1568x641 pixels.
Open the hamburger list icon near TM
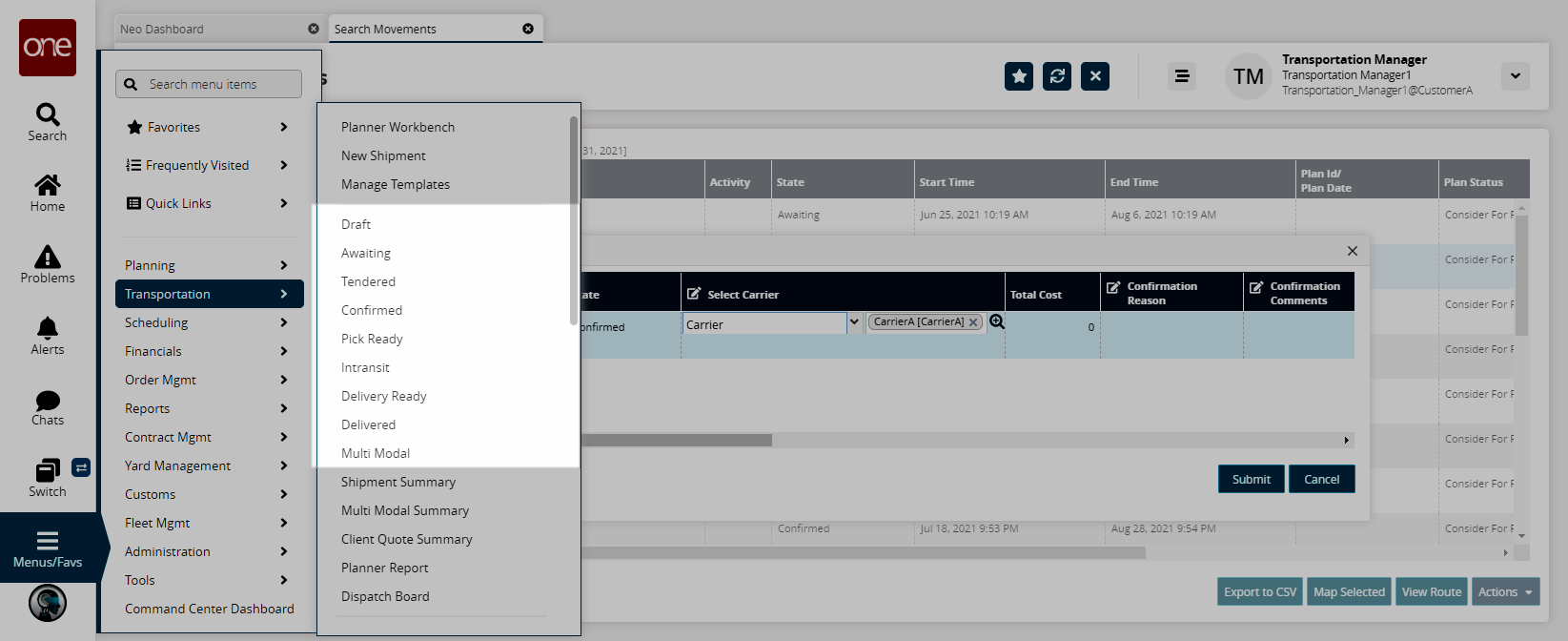(x=1182, y=76)
